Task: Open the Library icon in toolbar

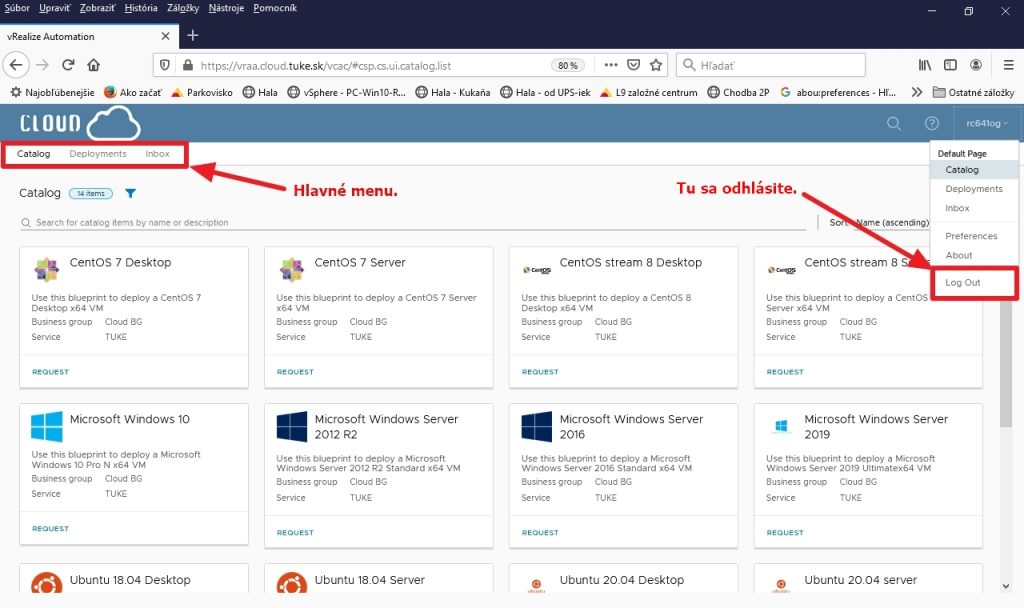Action: click(x=925, y=65)
